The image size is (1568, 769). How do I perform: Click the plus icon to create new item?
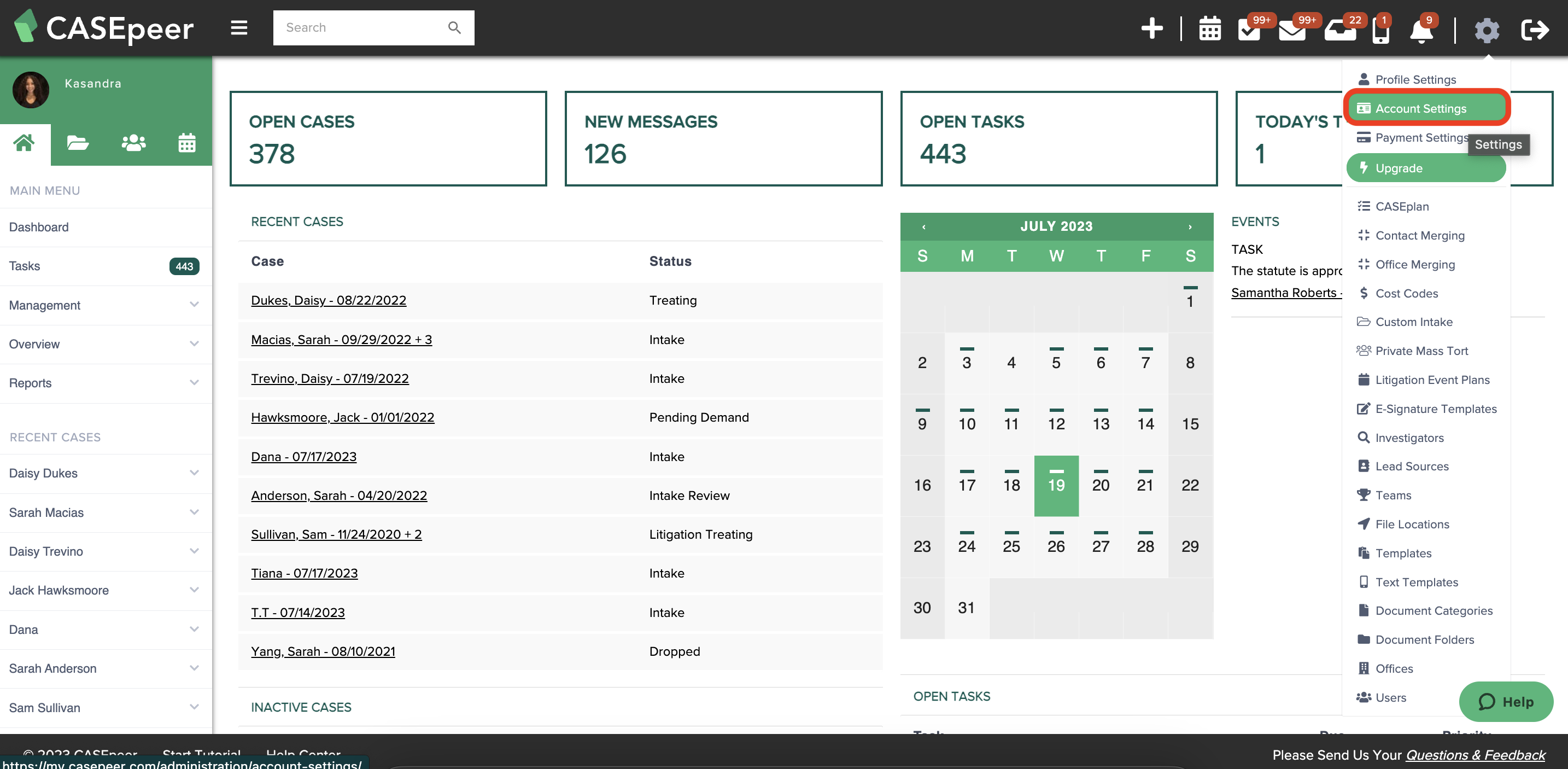coord(1151,28)
